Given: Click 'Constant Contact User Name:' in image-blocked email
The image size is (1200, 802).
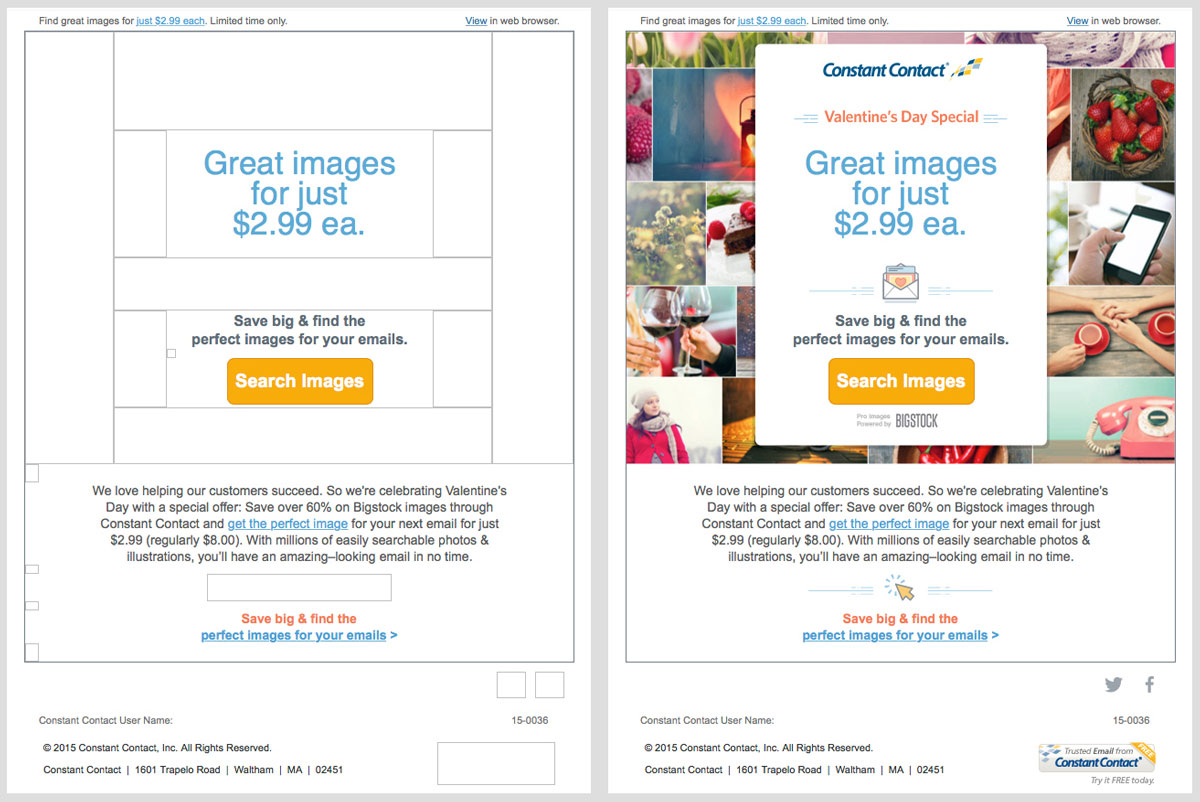Looking at the screenshot, I should point(106,721).
